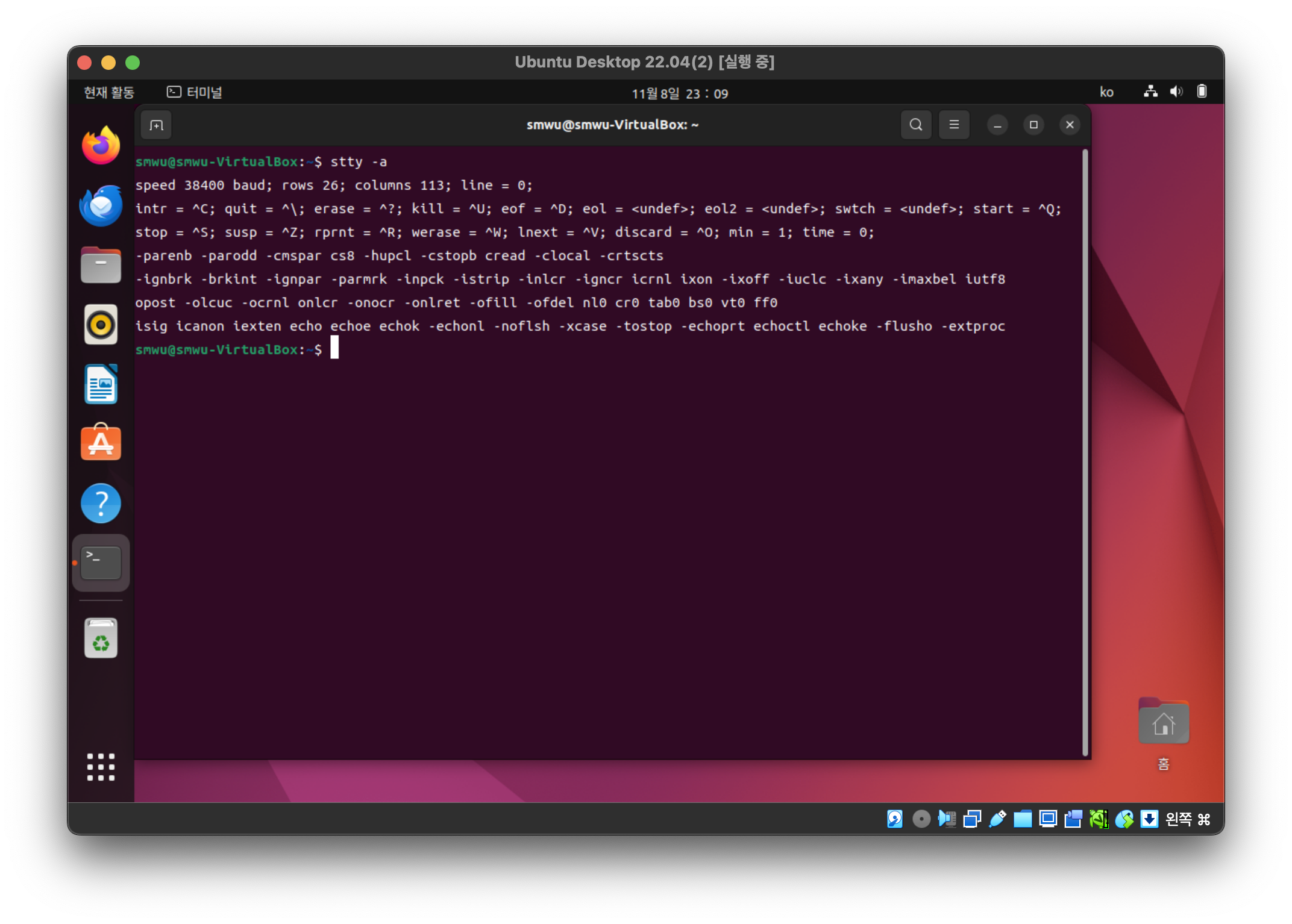This screenshot has height=924, width=1292.
Task: Open new terminal tab button
Action: [x=157, y=125]
